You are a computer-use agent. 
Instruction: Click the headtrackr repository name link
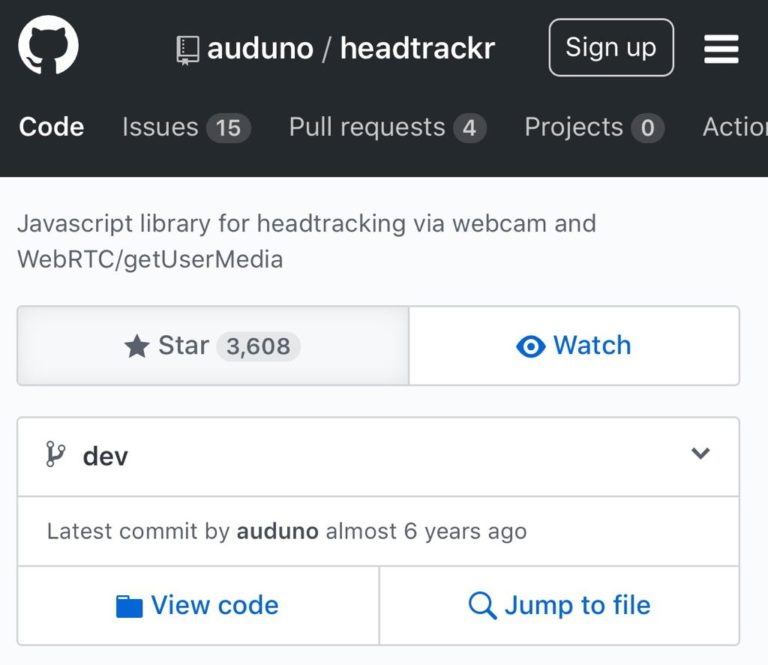(x=417, y=48)
